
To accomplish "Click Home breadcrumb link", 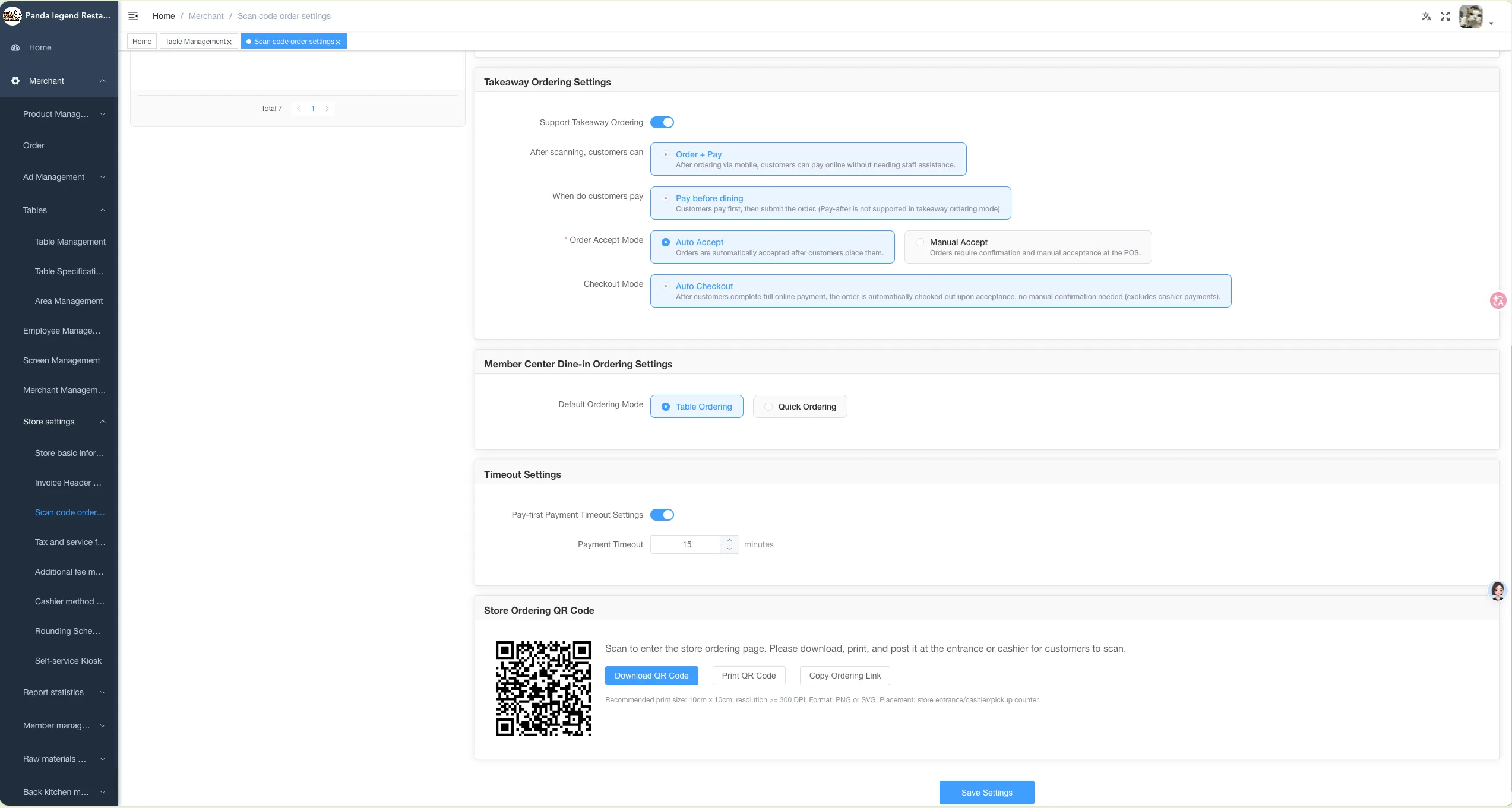I will point(163,16).
